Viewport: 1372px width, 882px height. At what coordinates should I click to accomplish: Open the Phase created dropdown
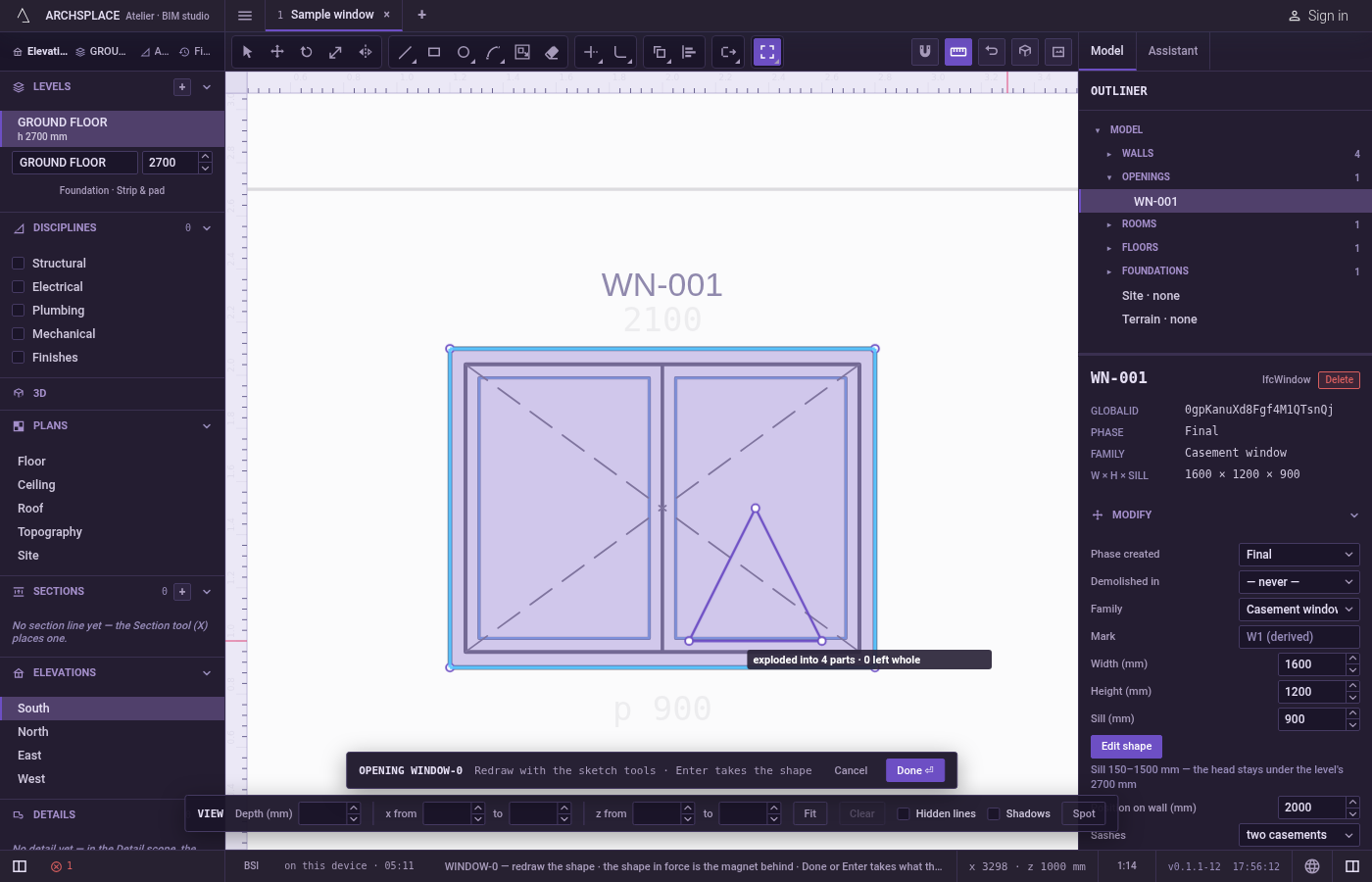(x=1299, y=555)
